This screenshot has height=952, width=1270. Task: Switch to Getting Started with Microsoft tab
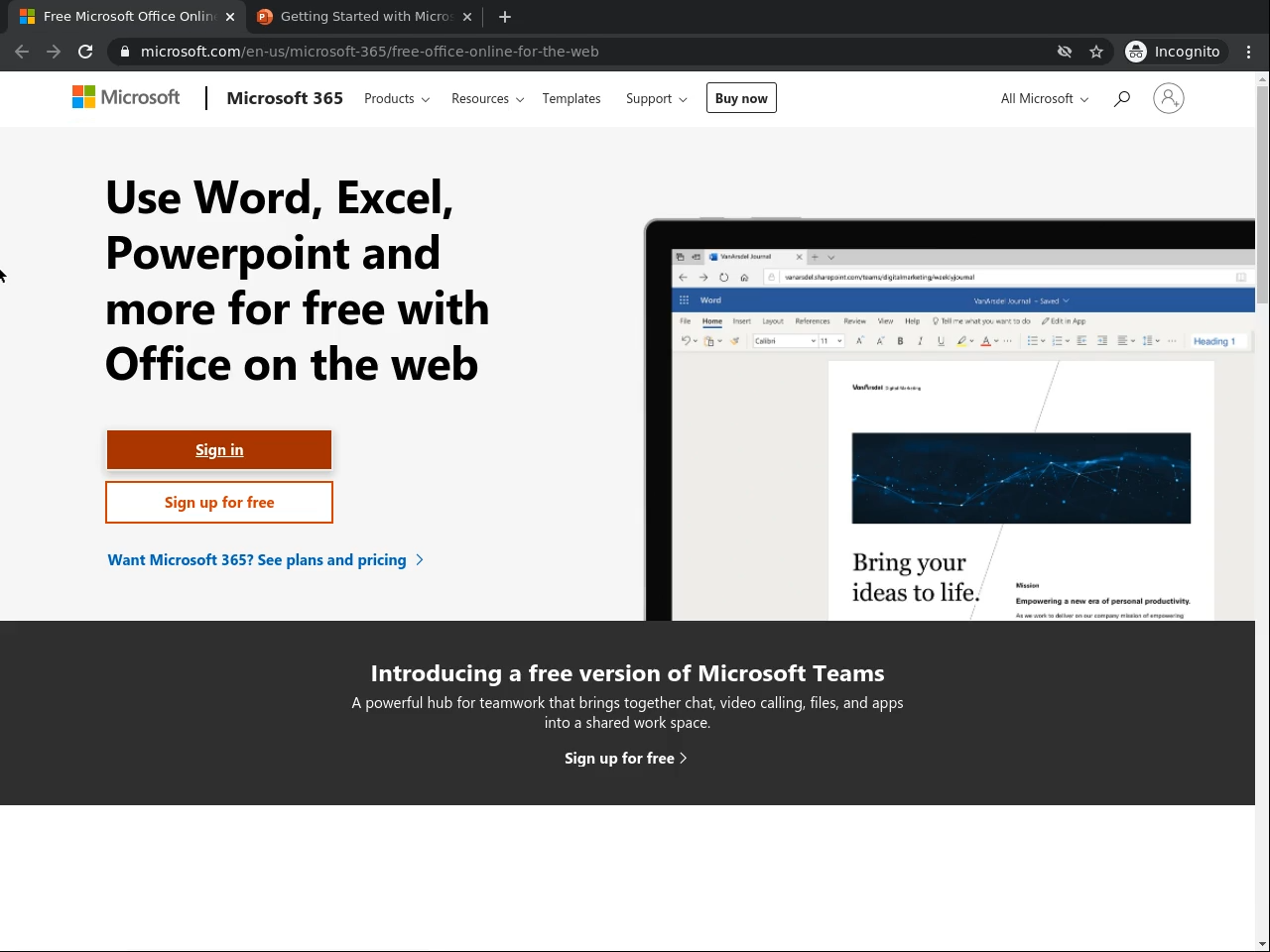(x=364, y=17)
